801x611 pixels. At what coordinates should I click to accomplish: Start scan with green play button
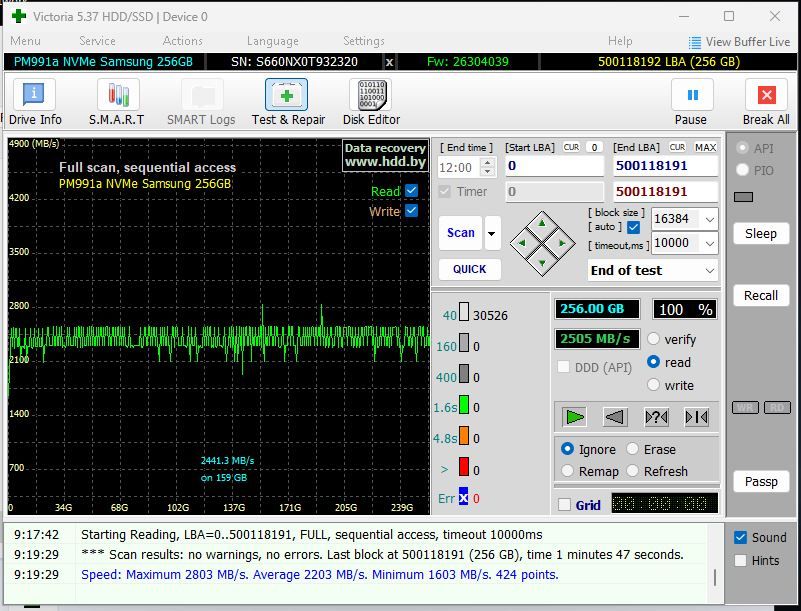pyautogui.click(x=574, y=417)
